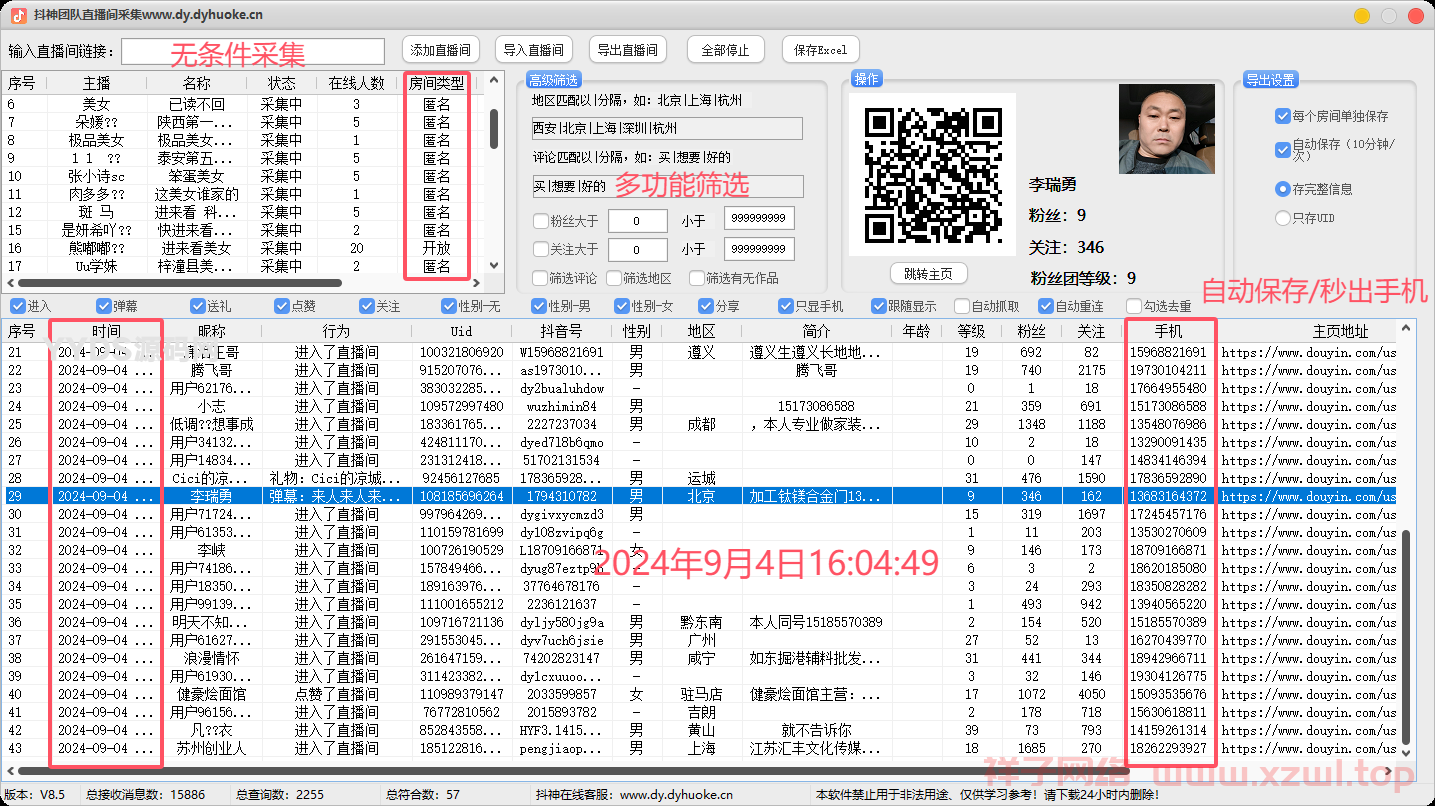Click the 抖音号 column header
1435x806 pixels.
pyautogui.click(x=564, y=331)
